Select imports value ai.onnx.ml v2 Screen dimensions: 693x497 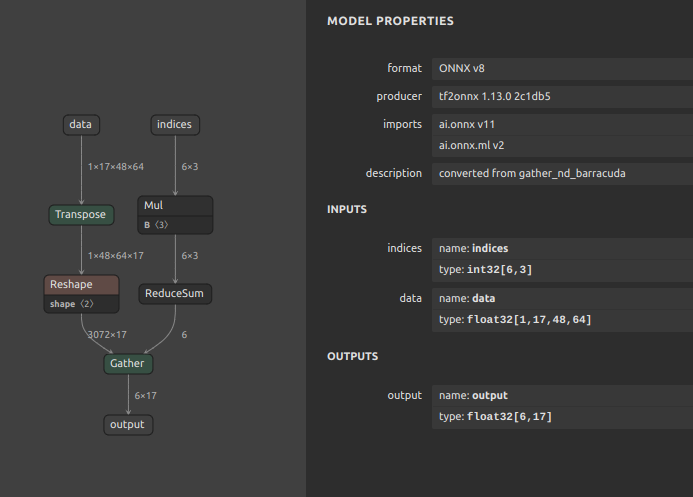(562, 146)
